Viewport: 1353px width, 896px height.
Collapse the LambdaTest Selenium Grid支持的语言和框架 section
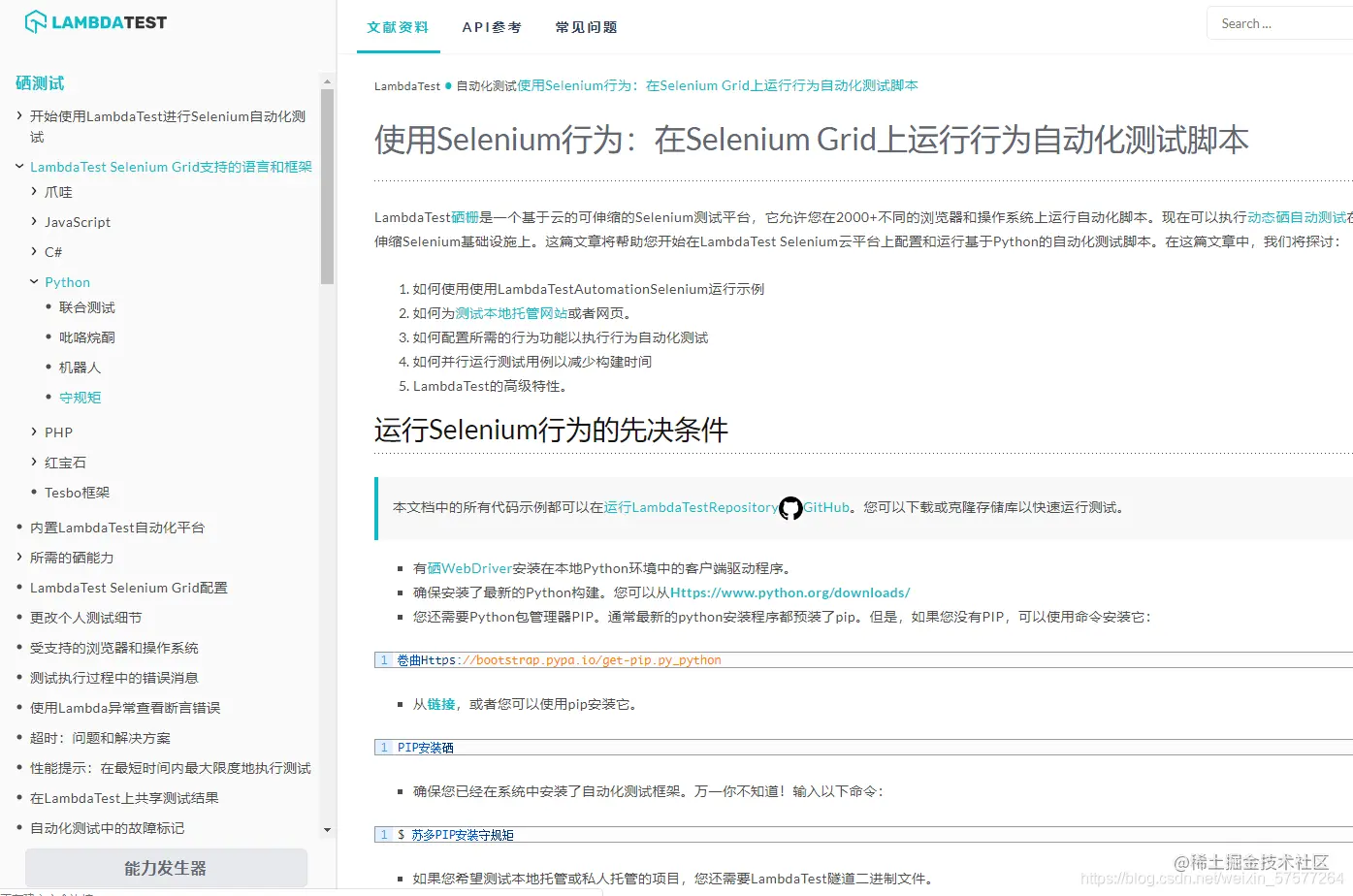[171, 166]
